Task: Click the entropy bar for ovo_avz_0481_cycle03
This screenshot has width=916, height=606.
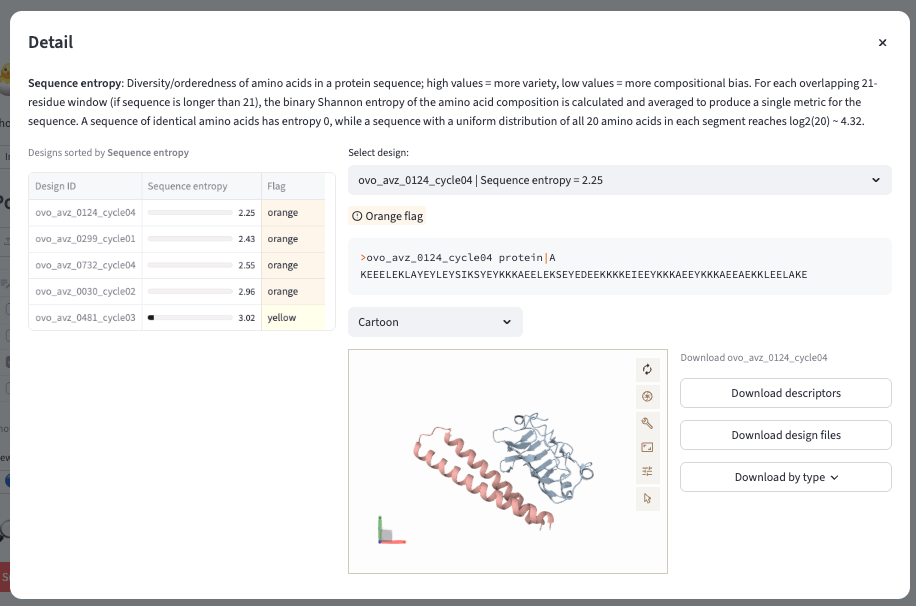Action: [x=190, y=317]
